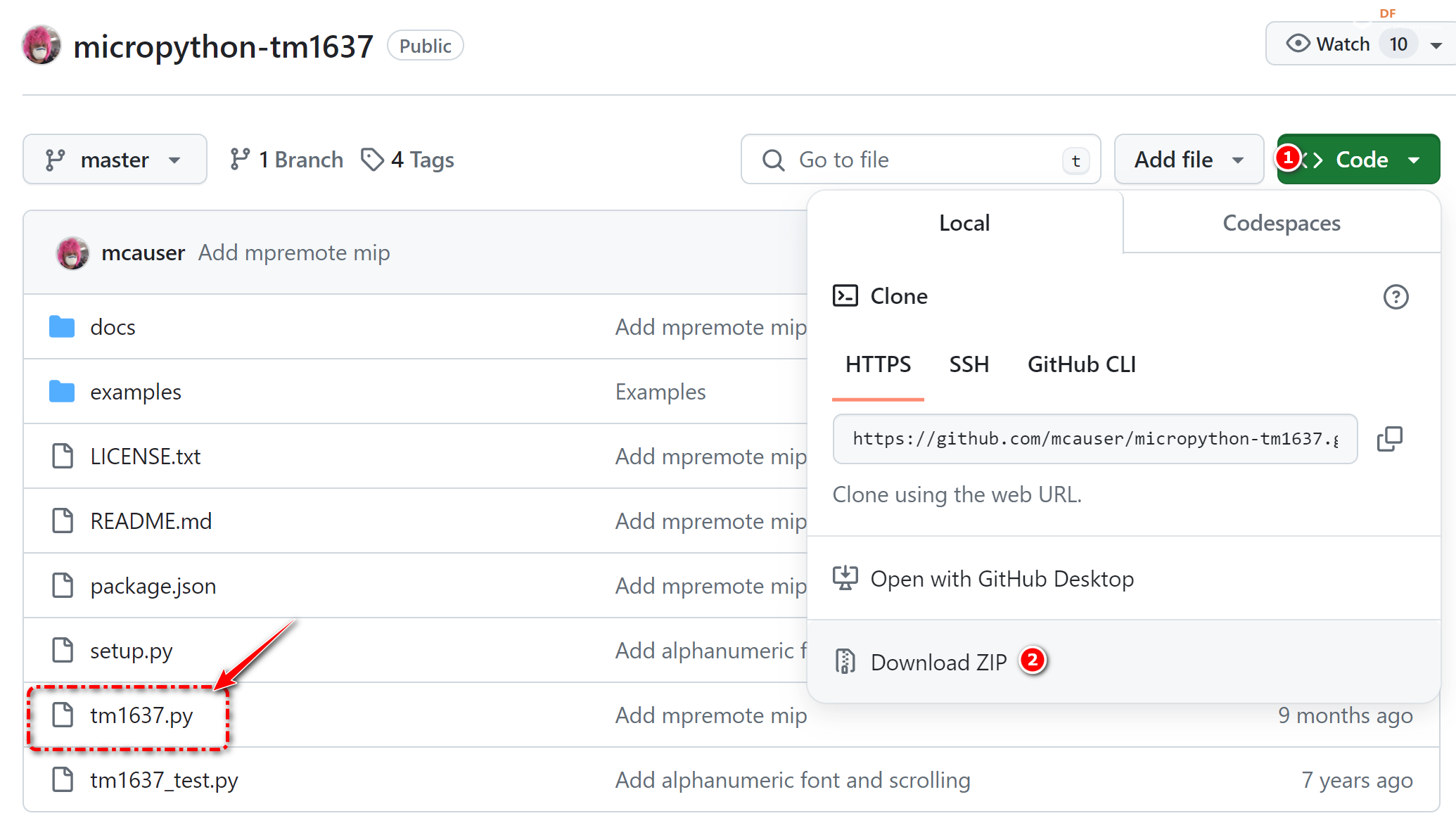
Task: Click the setup.py file icon
Action: coord(63,651)
